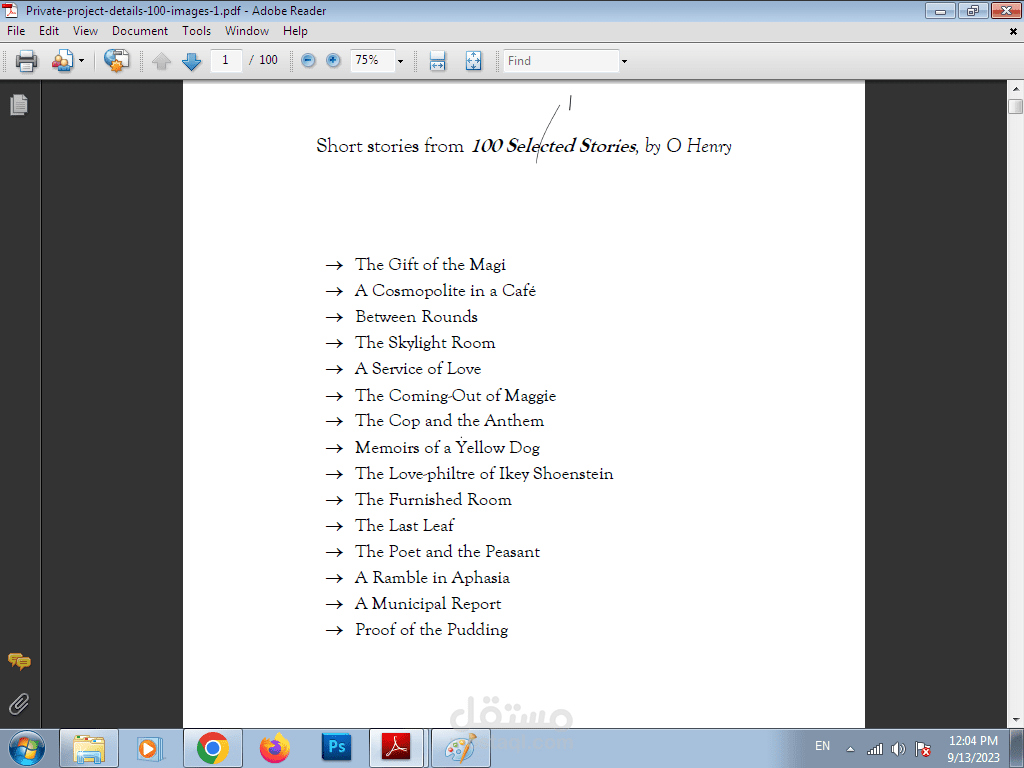Click the Print icon in toolbar

tap(27, 61)
